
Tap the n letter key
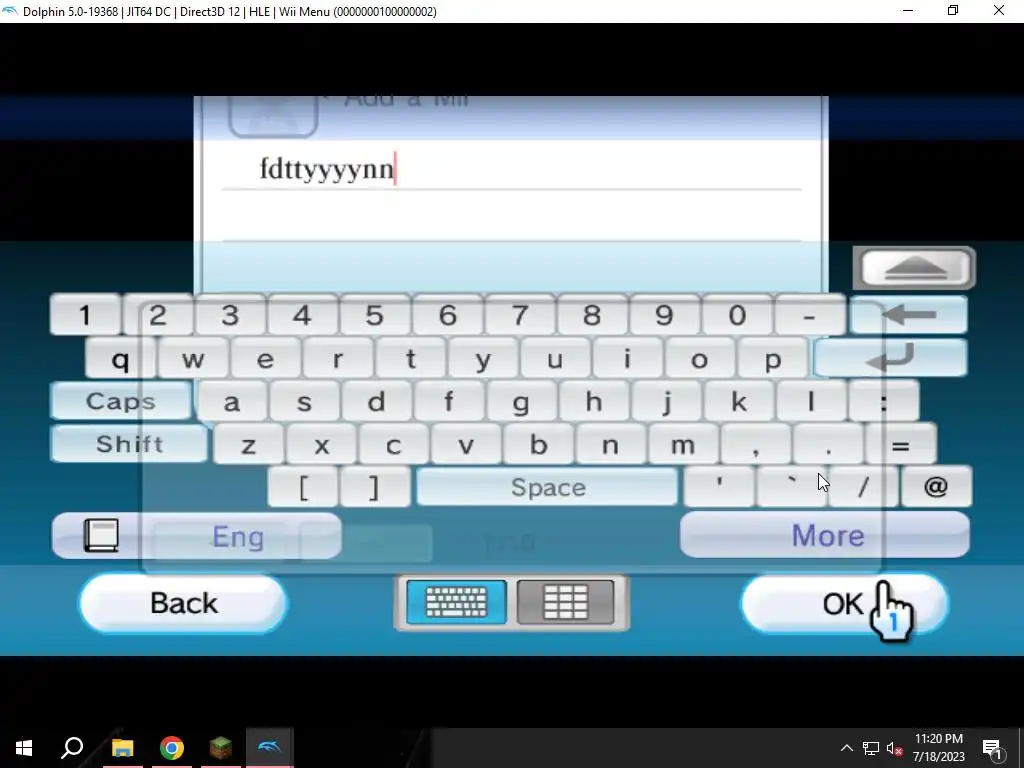(611, 445)
